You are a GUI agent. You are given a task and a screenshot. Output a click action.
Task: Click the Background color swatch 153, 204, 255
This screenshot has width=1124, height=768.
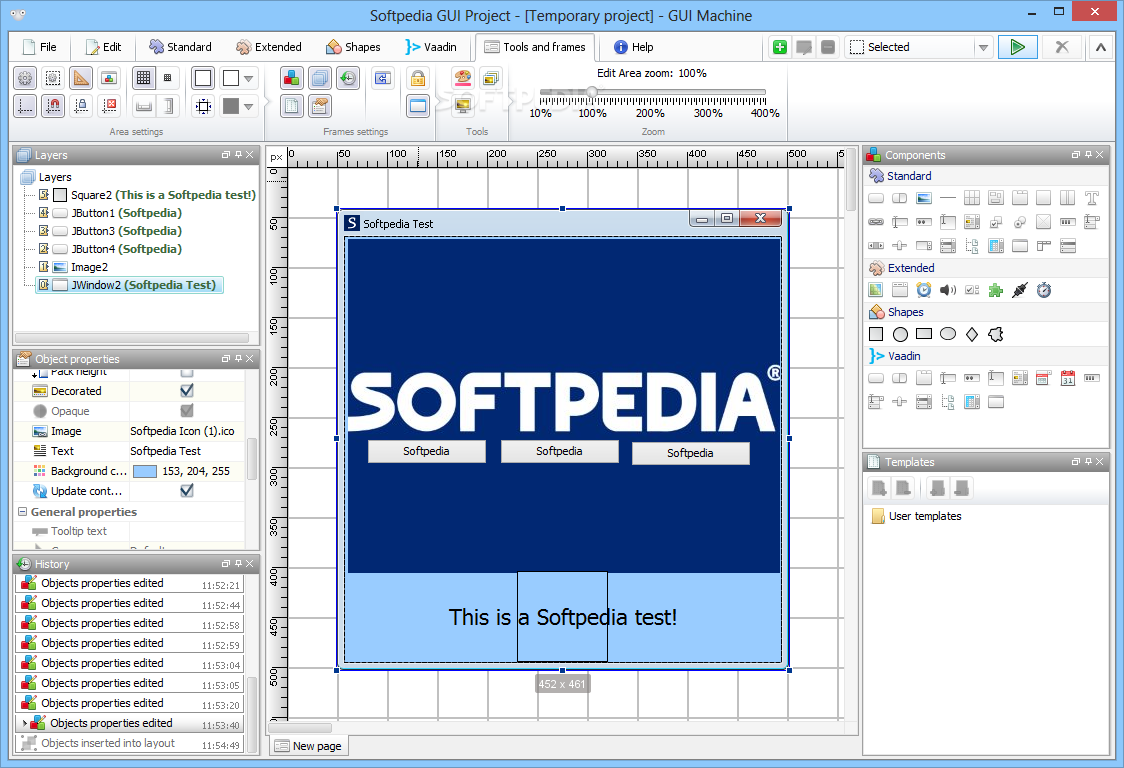pos(145,471)
